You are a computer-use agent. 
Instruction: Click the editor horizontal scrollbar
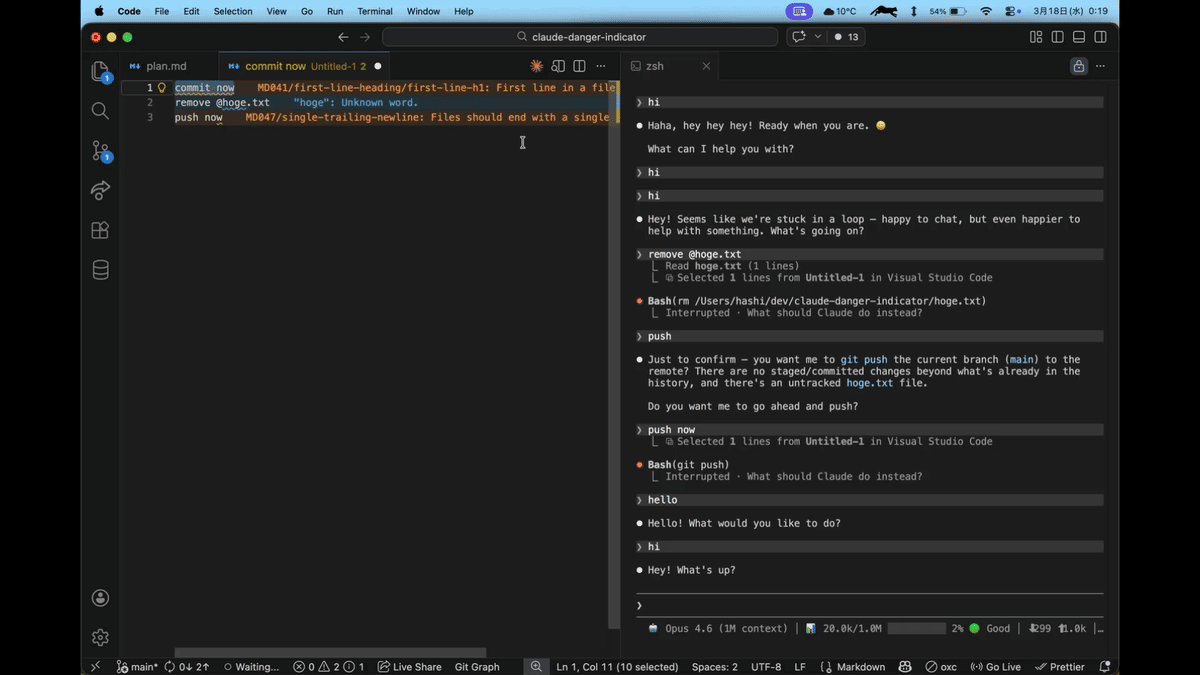330,652
